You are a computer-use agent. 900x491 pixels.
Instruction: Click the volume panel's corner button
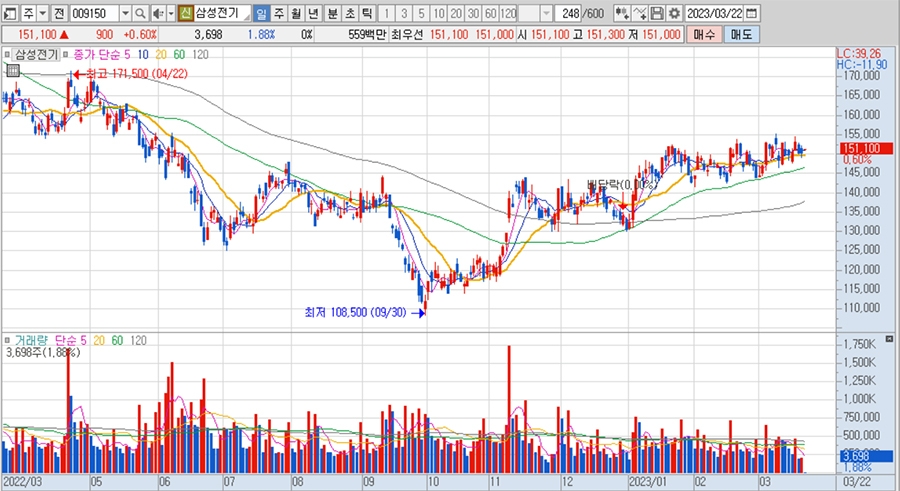click(889, 338)
